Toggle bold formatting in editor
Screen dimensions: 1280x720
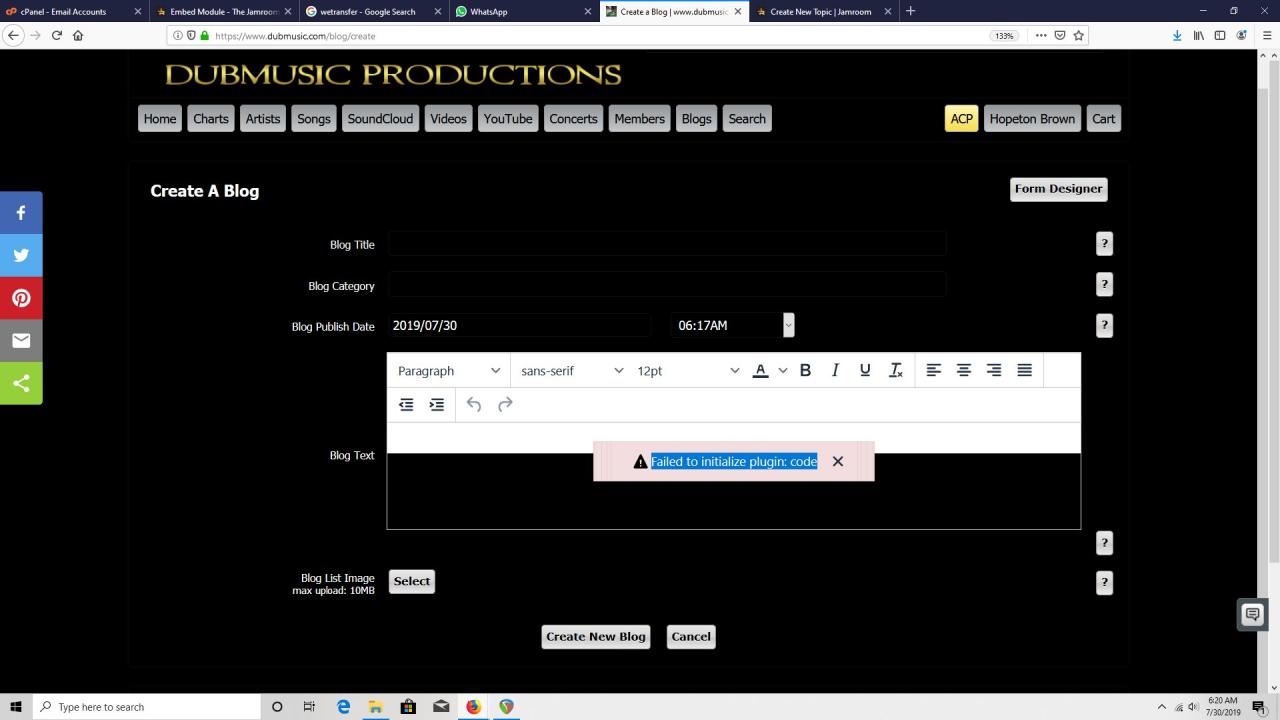pyautogui.click(x=805, y=370)
